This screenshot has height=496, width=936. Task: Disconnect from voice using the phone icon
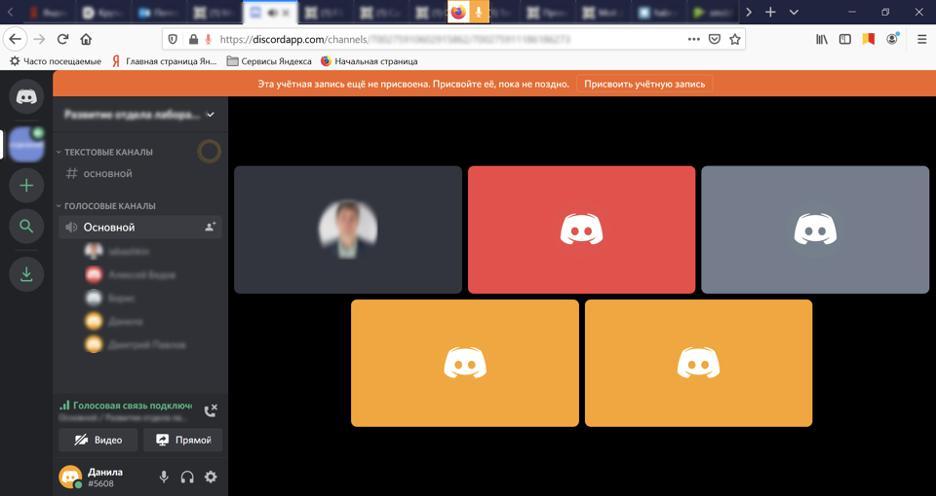pyautogui.click(x=211, y=410)
